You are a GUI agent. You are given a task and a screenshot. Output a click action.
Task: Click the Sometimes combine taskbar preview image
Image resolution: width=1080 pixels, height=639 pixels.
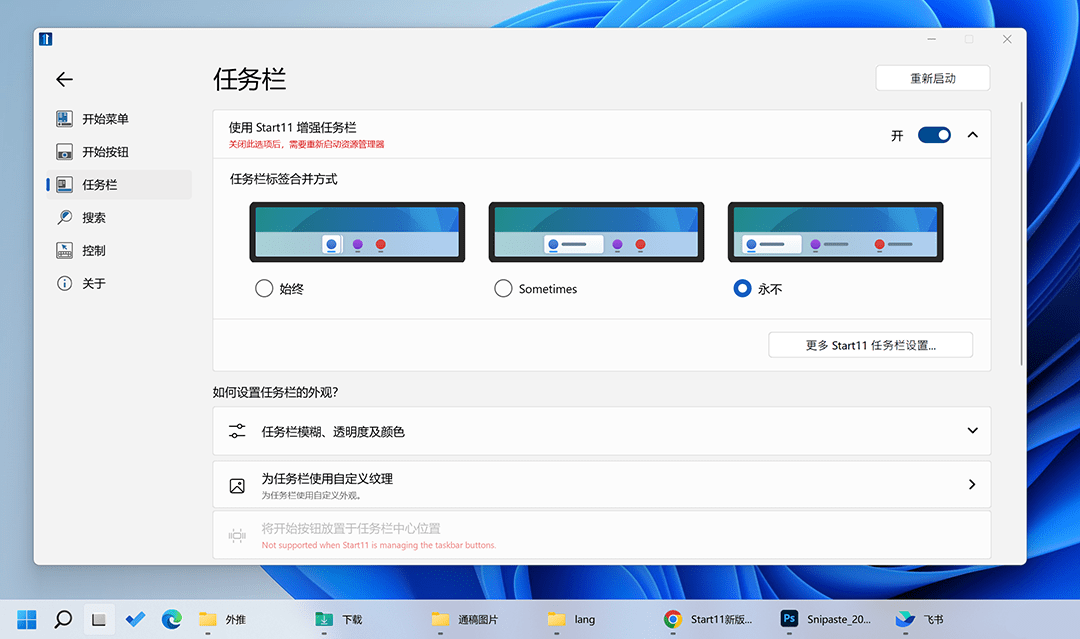[596, 232]
